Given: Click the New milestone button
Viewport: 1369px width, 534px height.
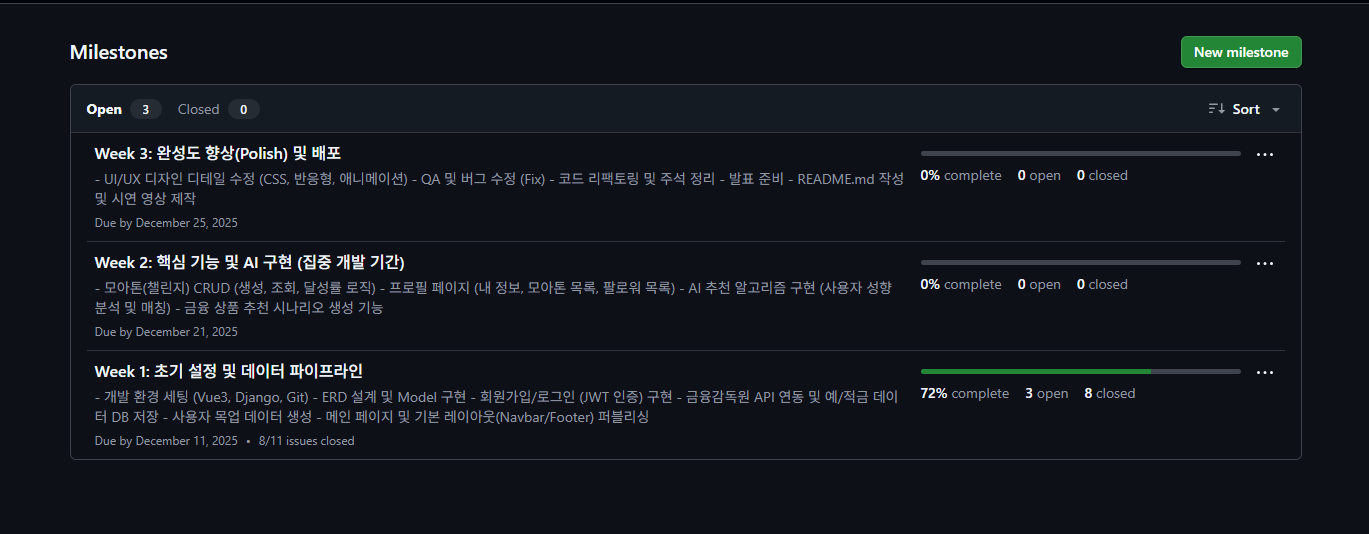Looking at the screenshot, I should click(1240, 52).
